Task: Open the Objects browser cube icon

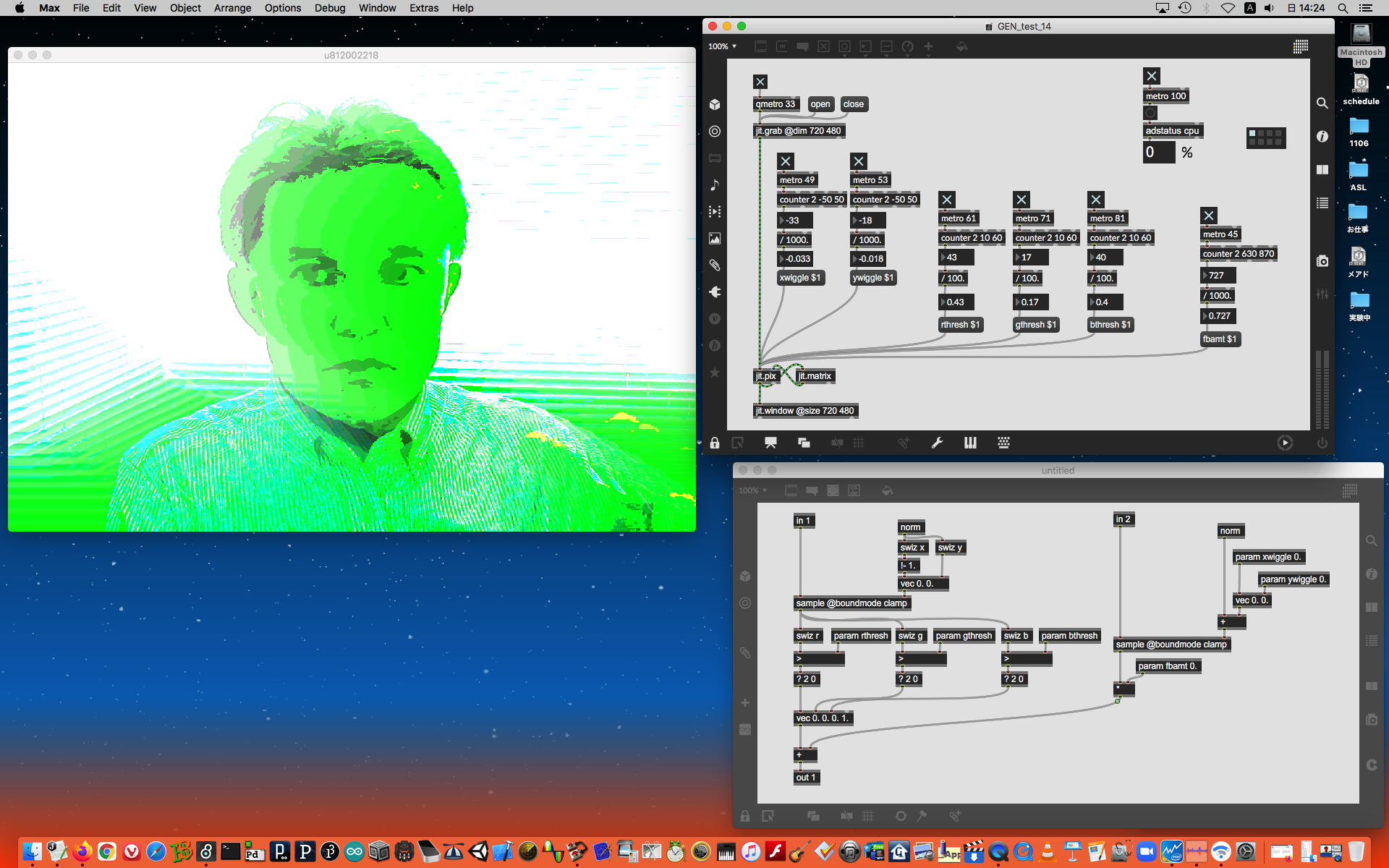Action: (715, 104)
